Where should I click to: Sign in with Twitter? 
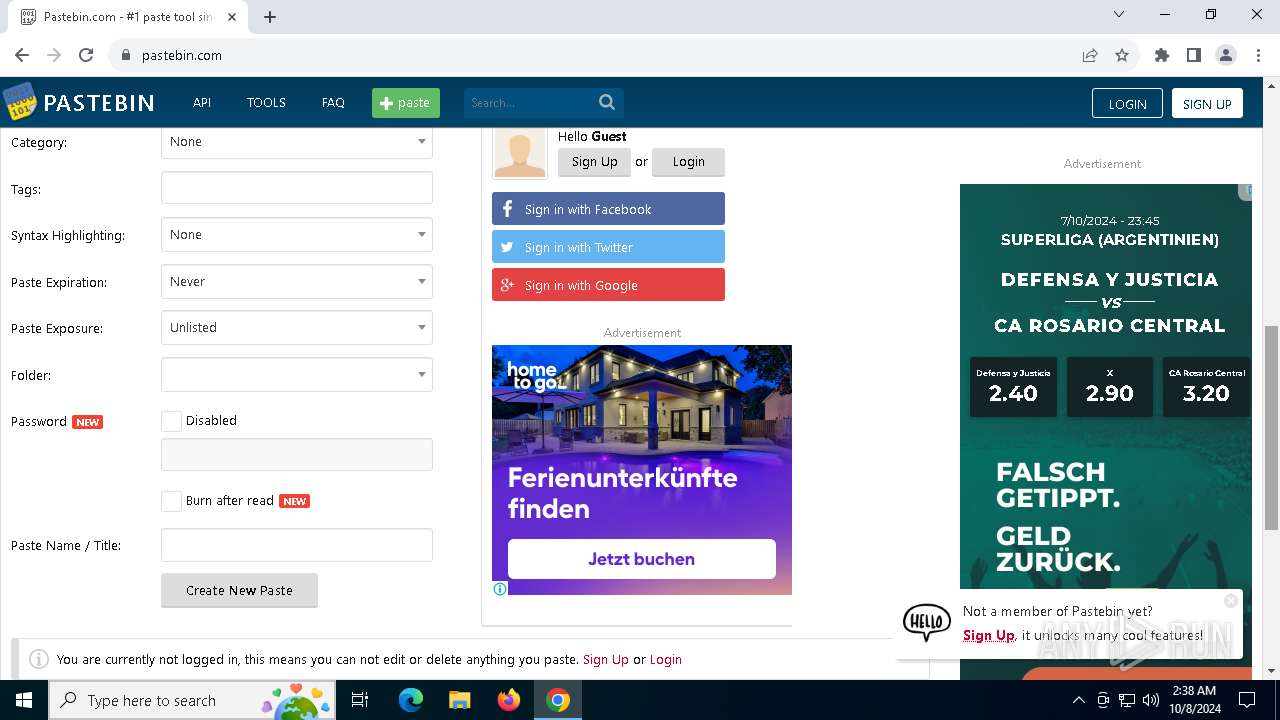coord(608,247)
